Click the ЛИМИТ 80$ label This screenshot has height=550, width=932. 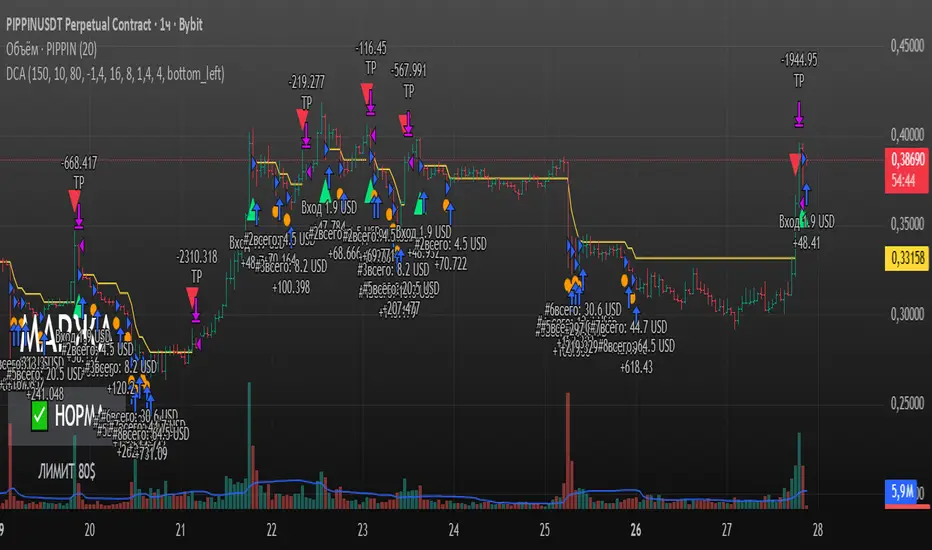[x=67, y=472]
